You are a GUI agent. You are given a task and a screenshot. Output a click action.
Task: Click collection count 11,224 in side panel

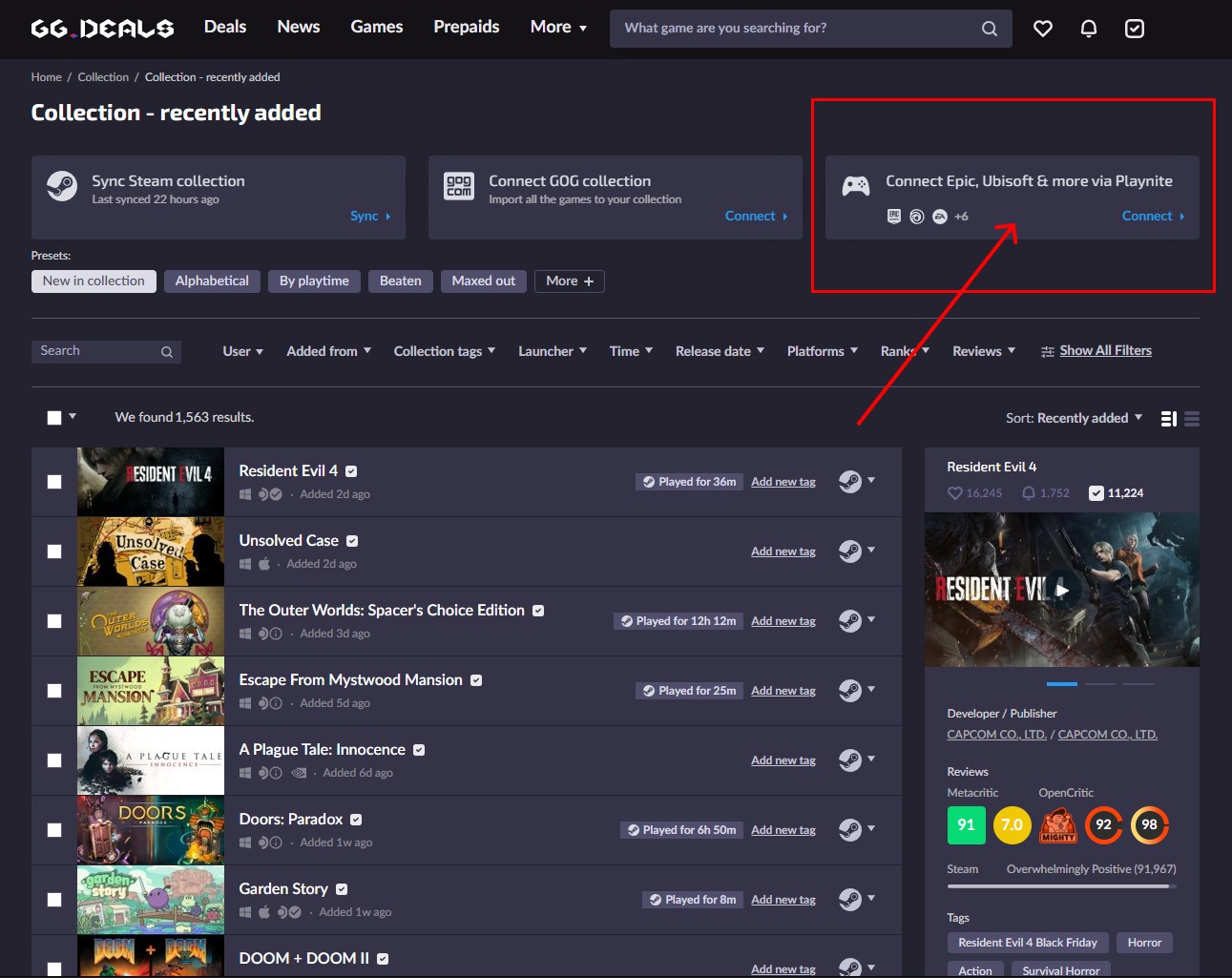click(x=1117, y=493)
